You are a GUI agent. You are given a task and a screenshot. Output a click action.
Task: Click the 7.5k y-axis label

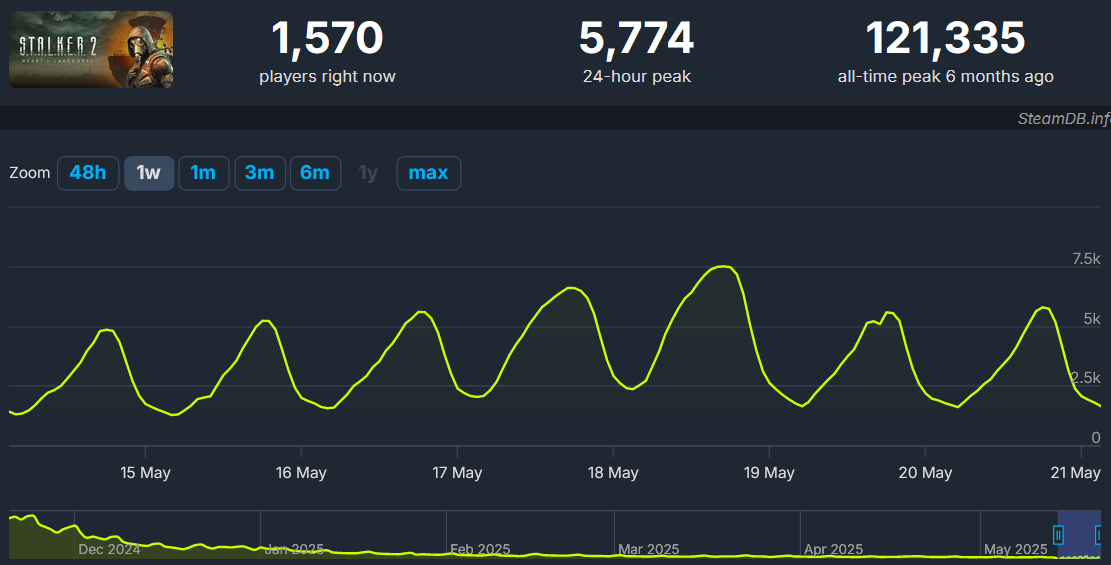click(x=1086, y=259)
